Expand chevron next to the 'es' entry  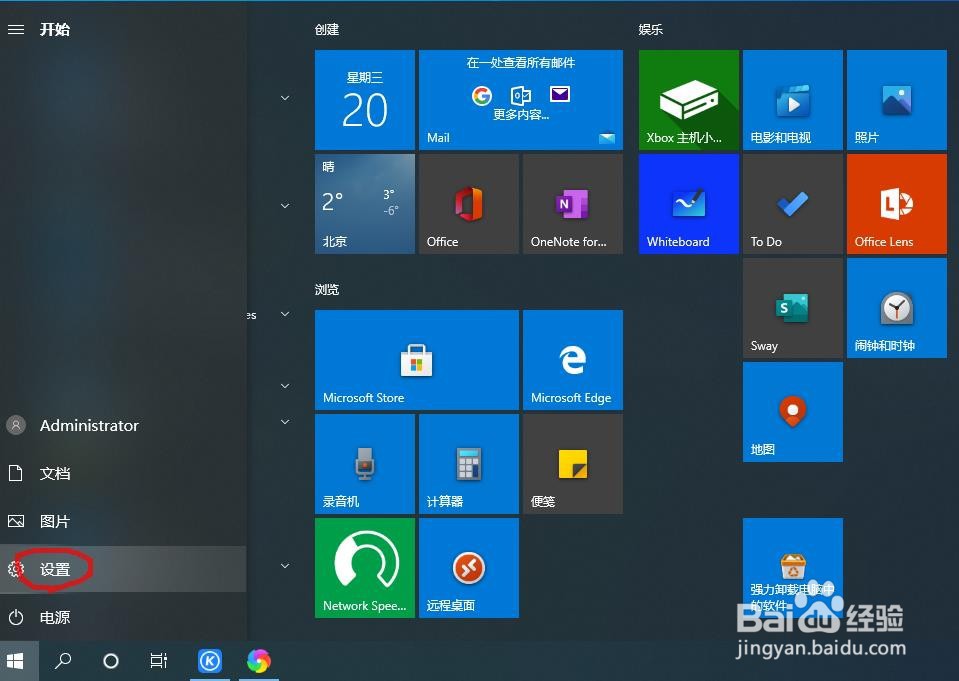285,314
